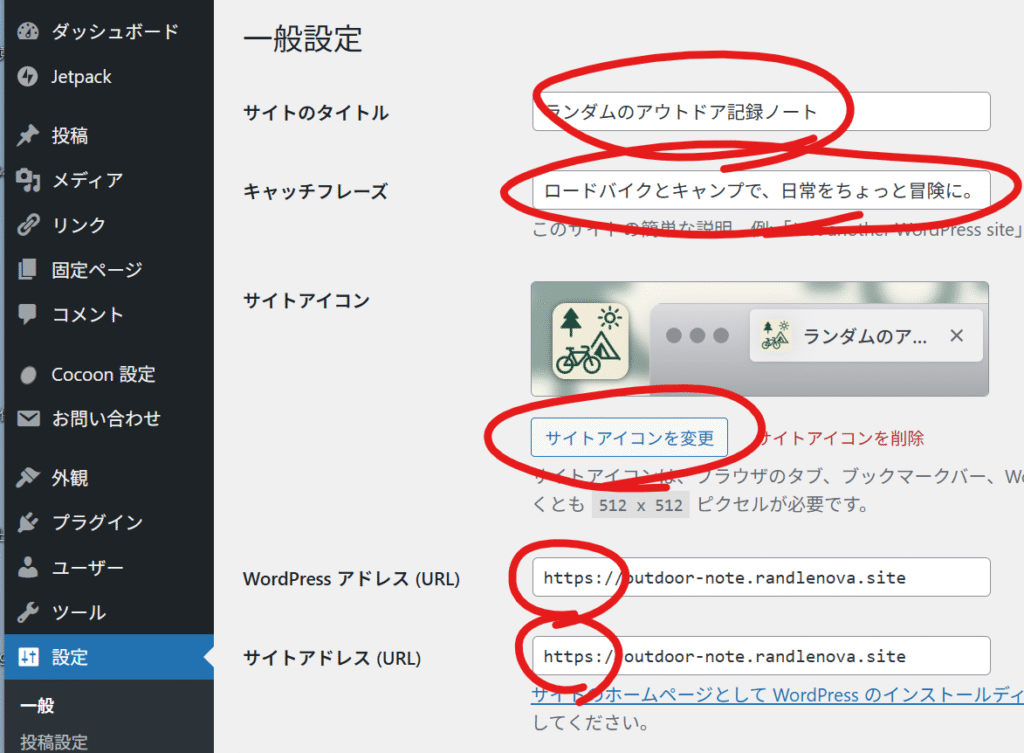Open the Cocoon 設定 menu
The width and height of the screenshot is (1024, 753).
pos(103,374)
